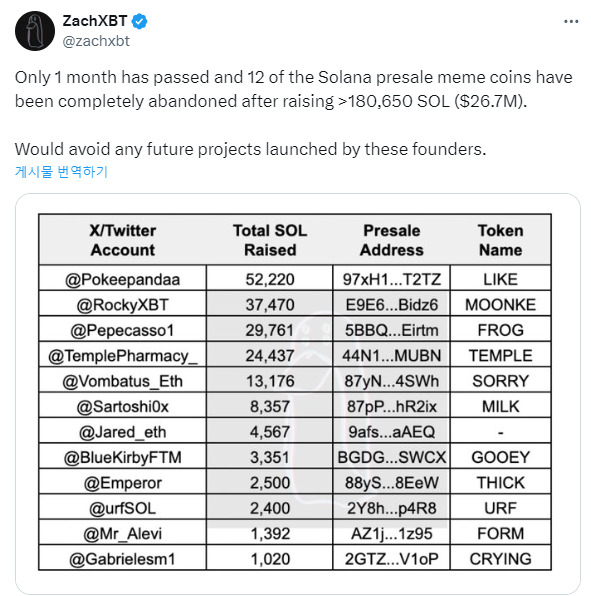Click the CRYING token name
Viewport: 591px width, 596px height.
point(500,559)
